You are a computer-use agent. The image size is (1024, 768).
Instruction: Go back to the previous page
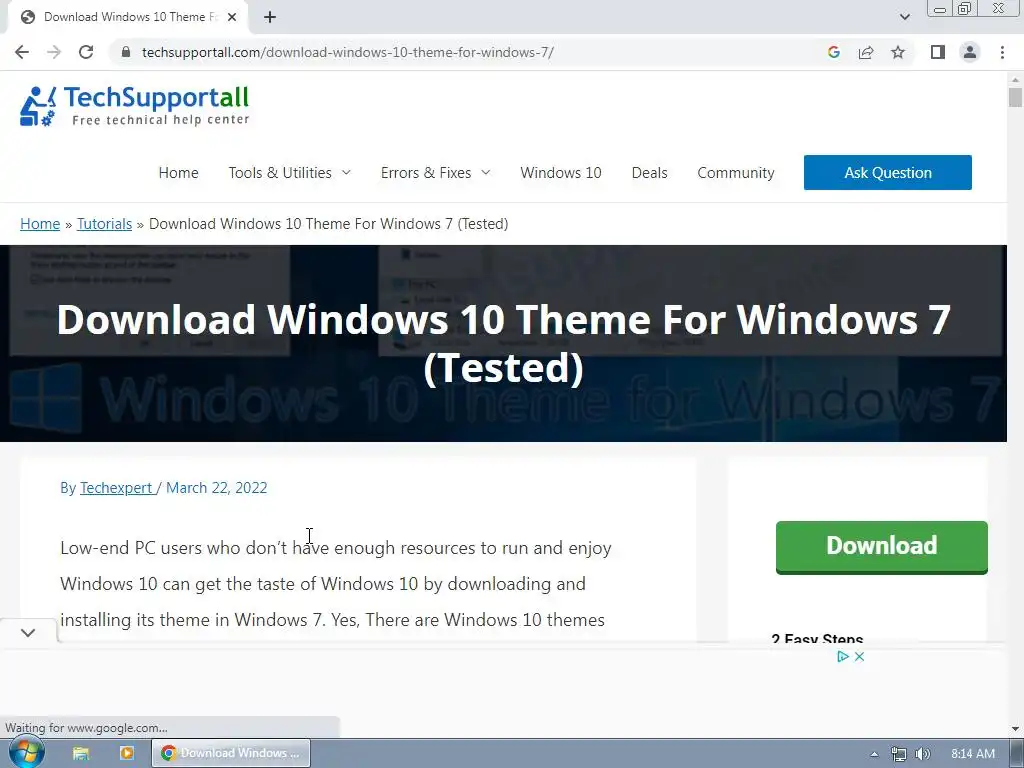[22, 52]
